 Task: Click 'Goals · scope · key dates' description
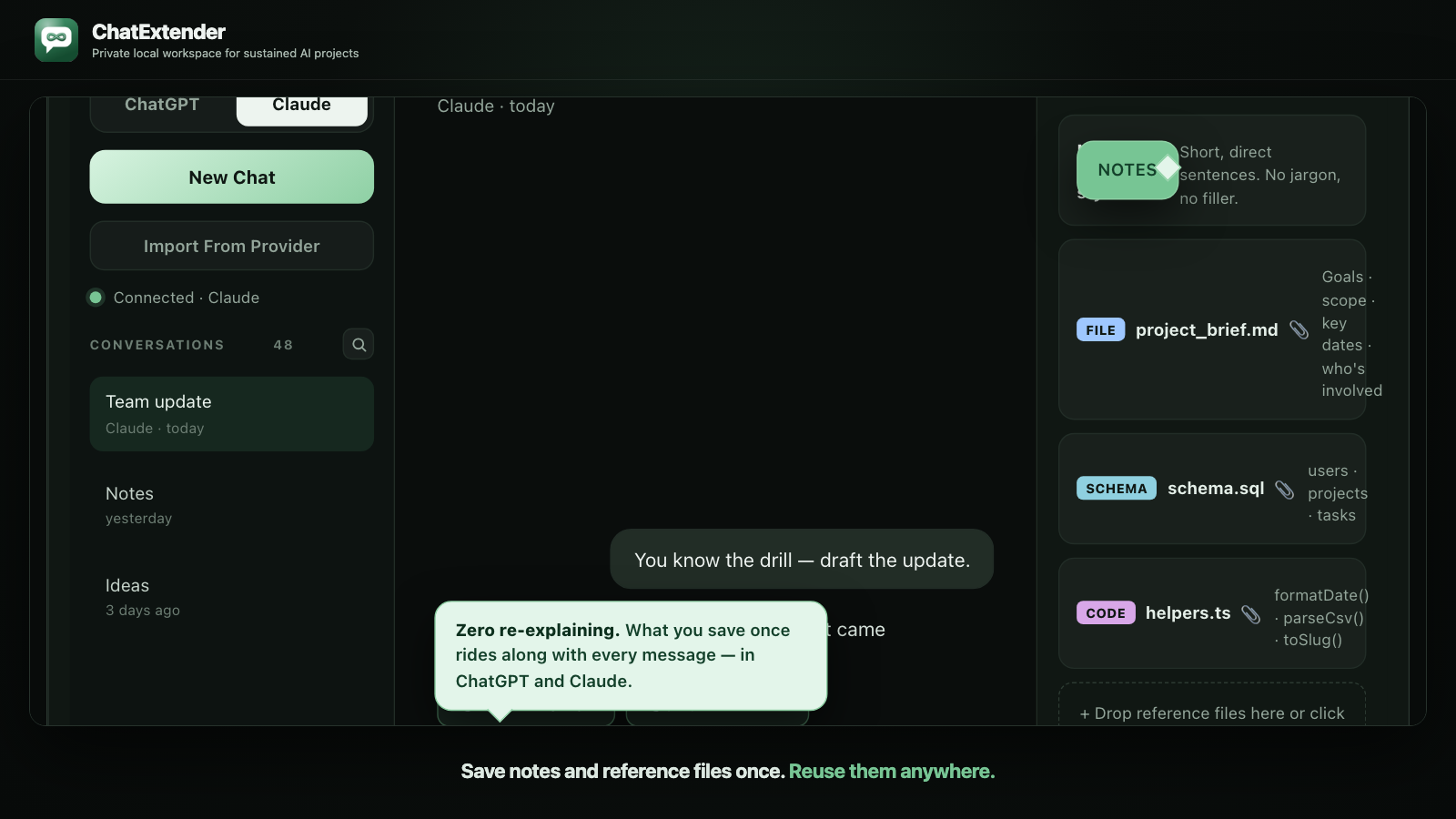tap(1351, 334)
